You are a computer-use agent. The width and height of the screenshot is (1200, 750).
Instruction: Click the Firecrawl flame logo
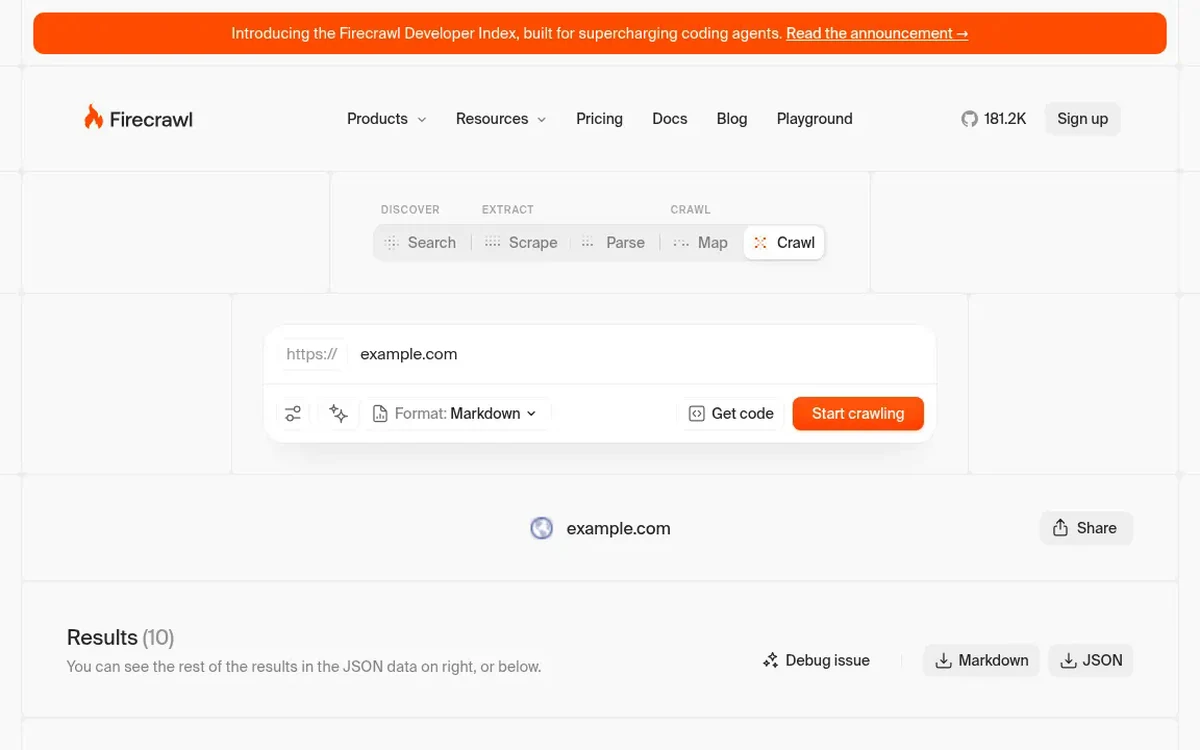[138, 118]
